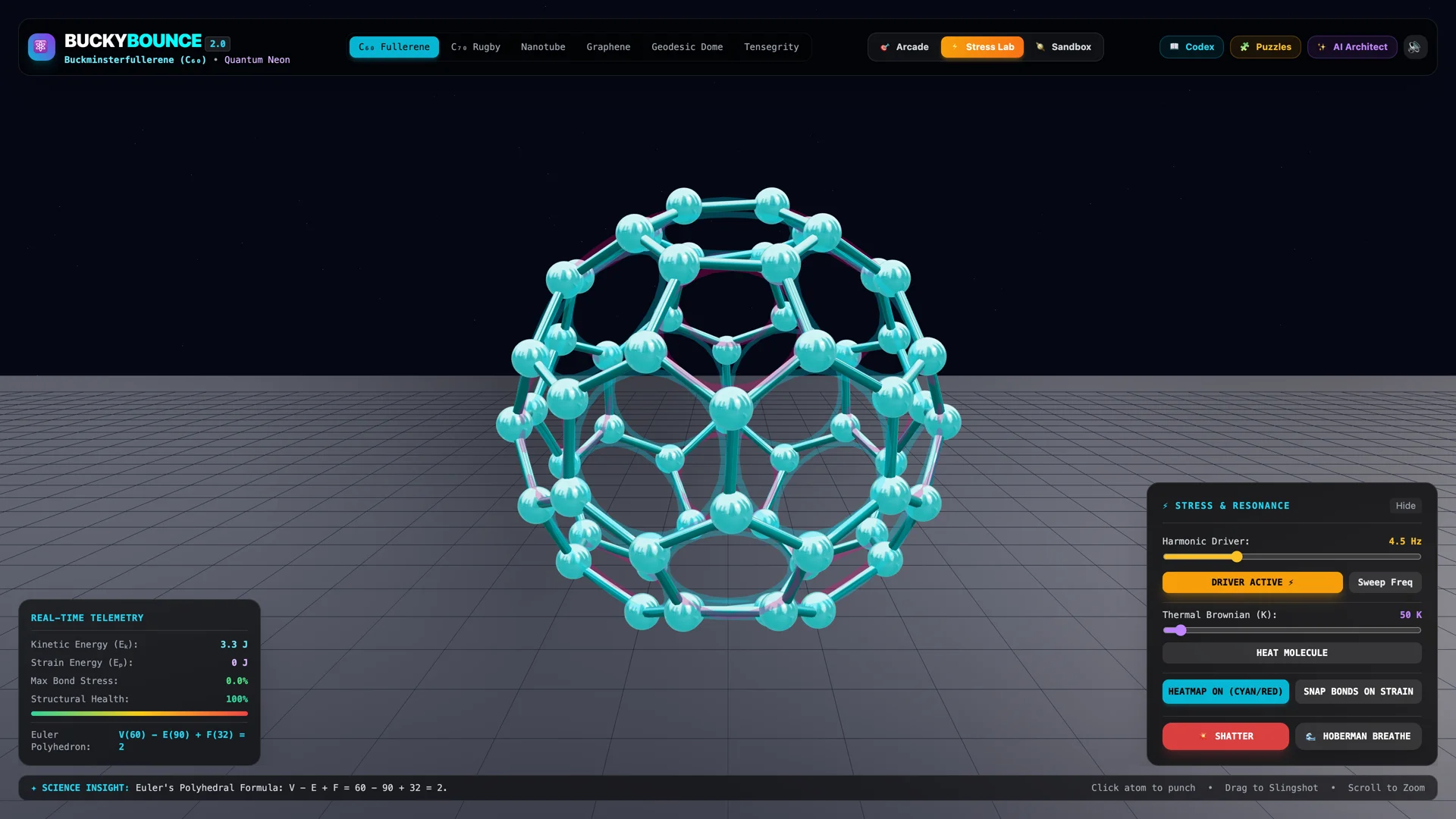Screen dimensions: 1456x819
Task: Click the Real-Time Telemetry heading
Action: [87, 618]
